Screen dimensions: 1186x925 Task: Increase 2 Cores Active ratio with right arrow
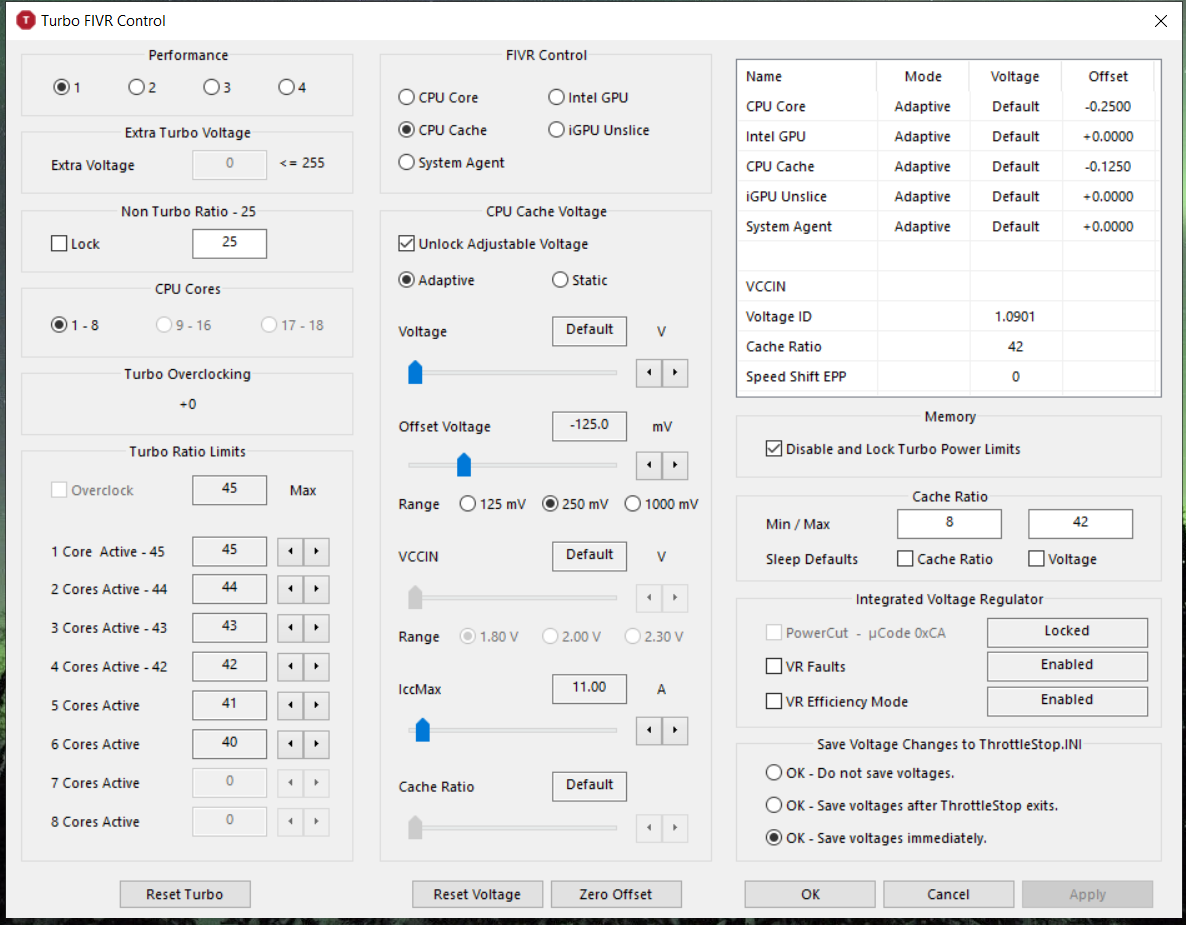coord(316,589)
